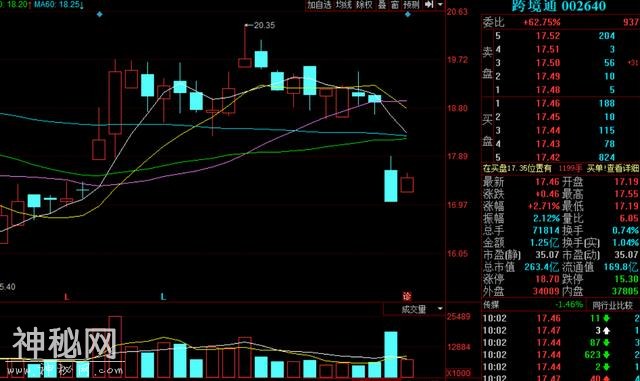Click the red L marker on time axis
The width and height of the screenshot is (640, 381).
[x=67, y=297]
